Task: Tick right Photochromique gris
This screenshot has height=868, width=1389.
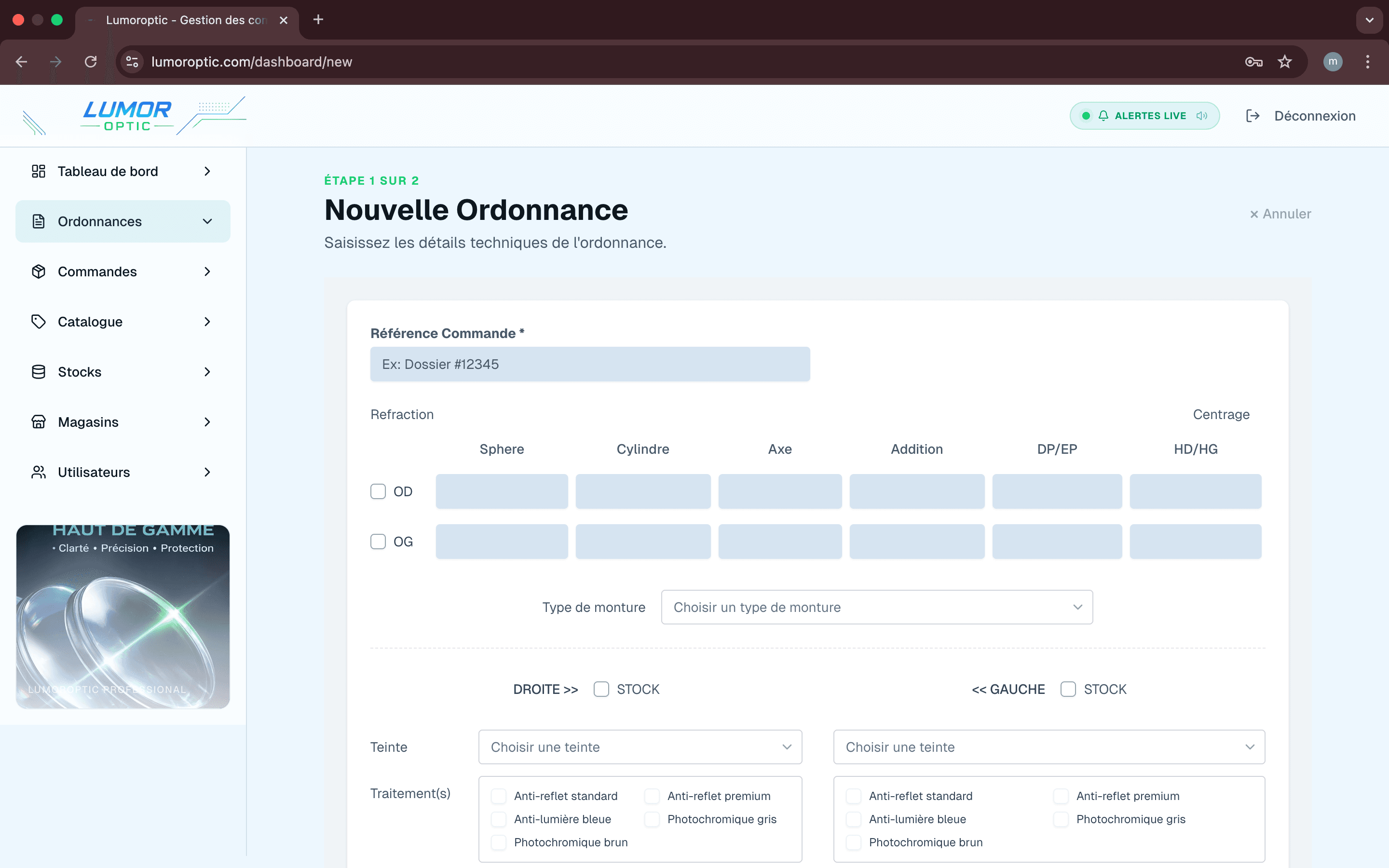Action: point(652,819)
